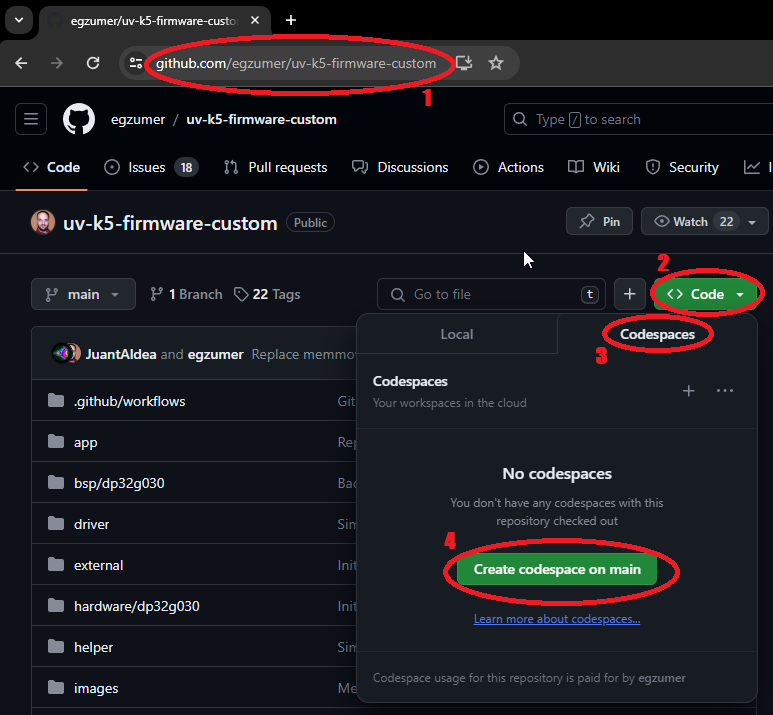This screenshot has height=715, width=773.
Task: Open the GitHub hamburger navigation menu
Action: [31, 119]
